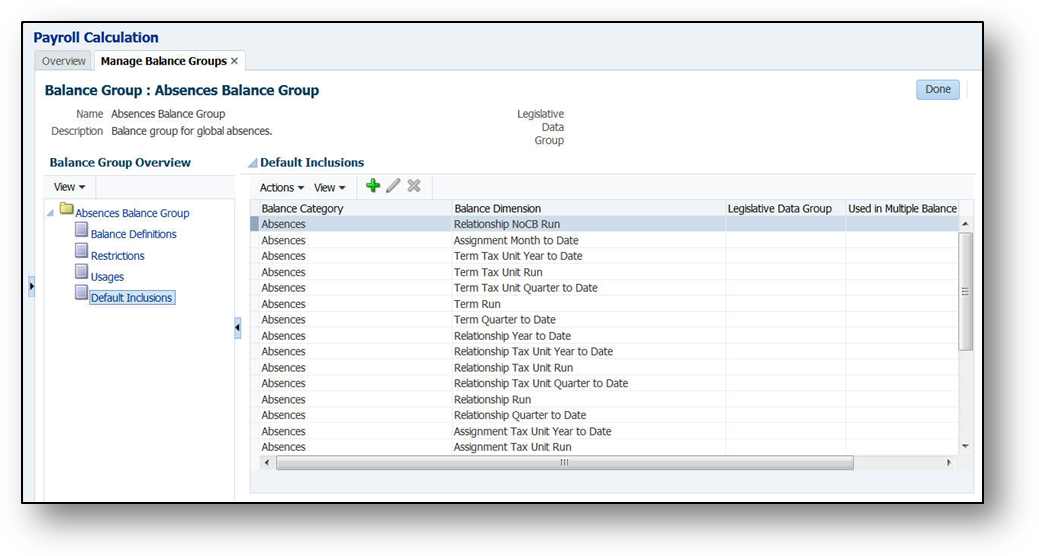This screenshot has width=1039, height=556.
Task: Collapse the Default Inclusions section
Action: pos(253,163)
